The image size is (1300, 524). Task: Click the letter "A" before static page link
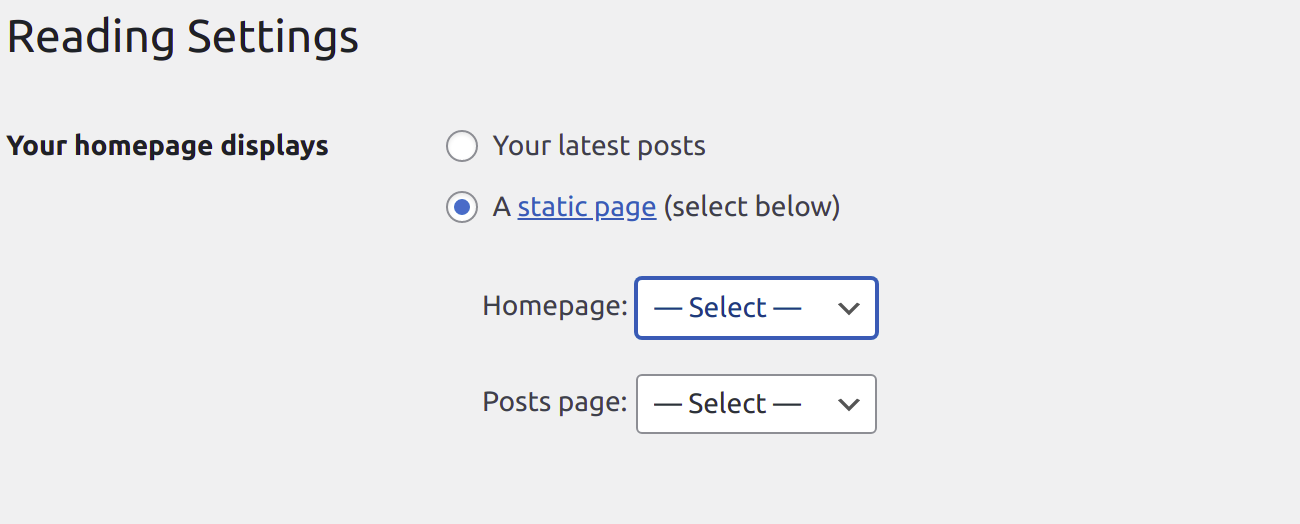(x=502, y=207)
